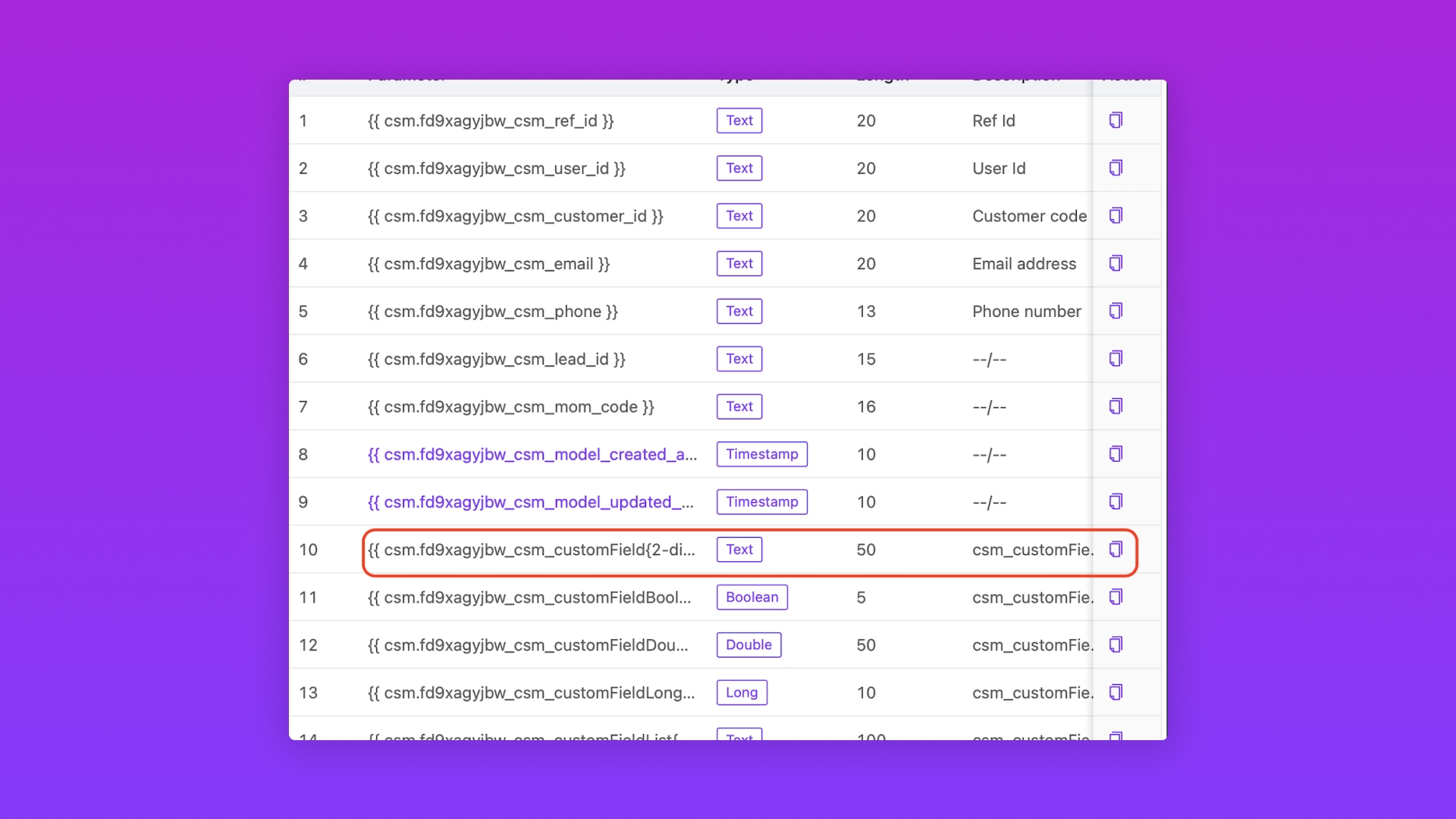The height and width of the screenshot is (819, 1456).
Task: Click the Double type tag
Action: tap(748, 645)
